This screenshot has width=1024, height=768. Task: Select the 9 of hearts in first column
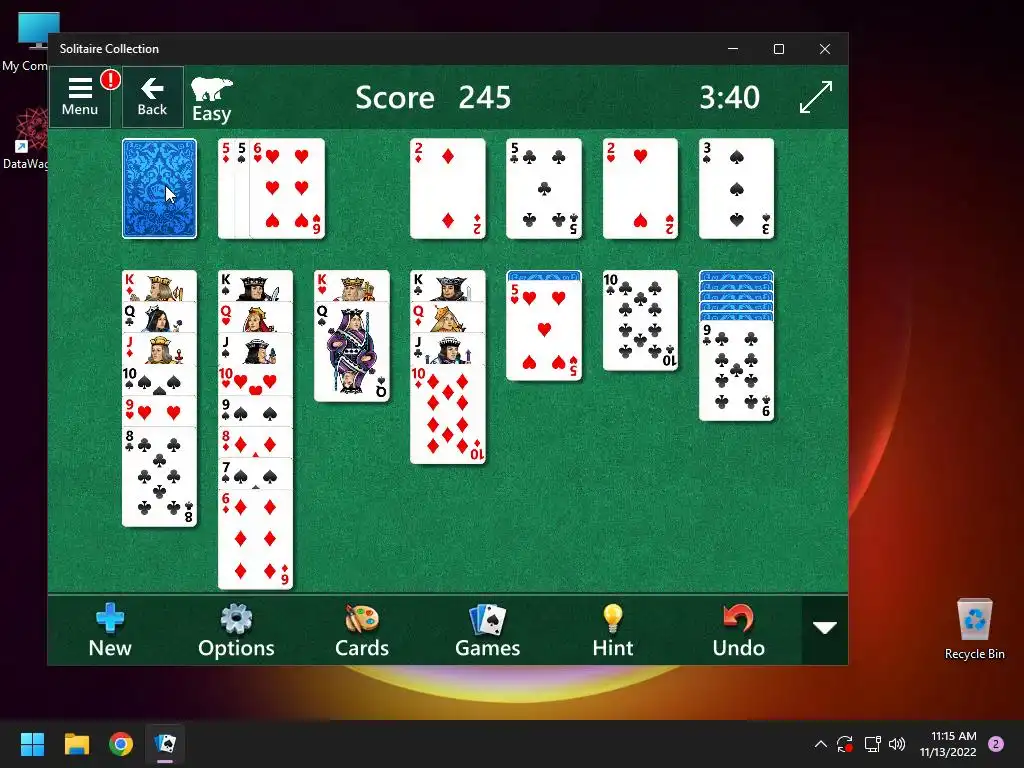pos(159,411)
